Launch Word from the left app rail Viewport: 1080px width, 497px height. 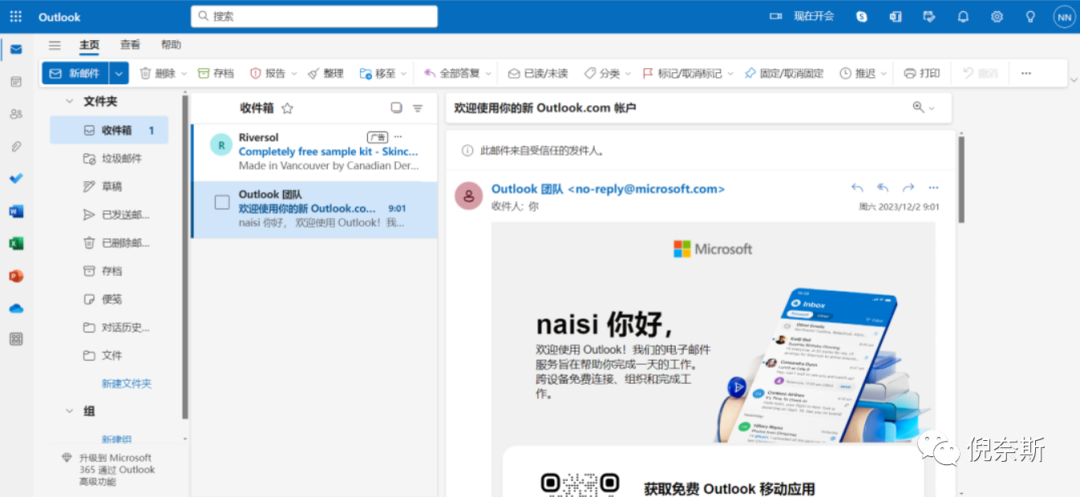pyautogui.click(x=16, y=211)
